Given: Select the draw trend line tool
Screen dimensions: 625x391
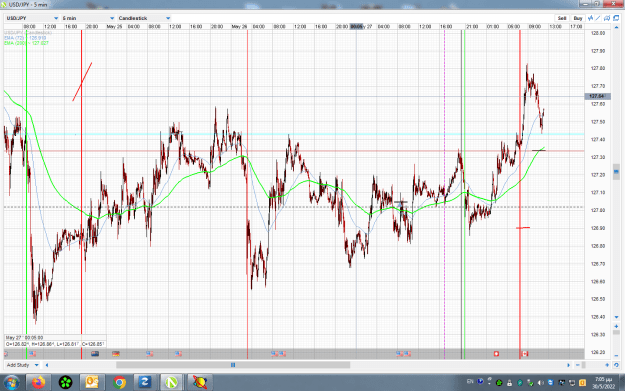Looking at the screenshot, I should click(x=598, y=18).
